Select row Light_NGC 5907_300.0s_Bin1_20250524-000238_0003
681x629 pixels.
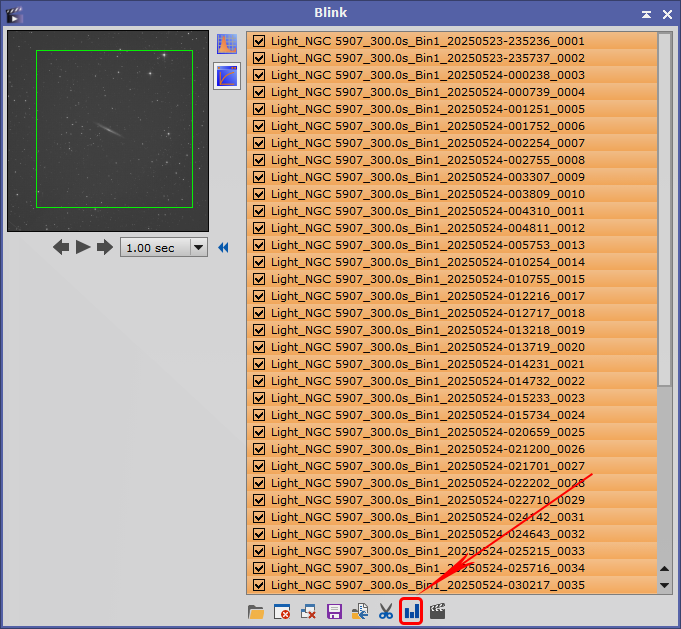pyautogui.click(x=452, y=75)
